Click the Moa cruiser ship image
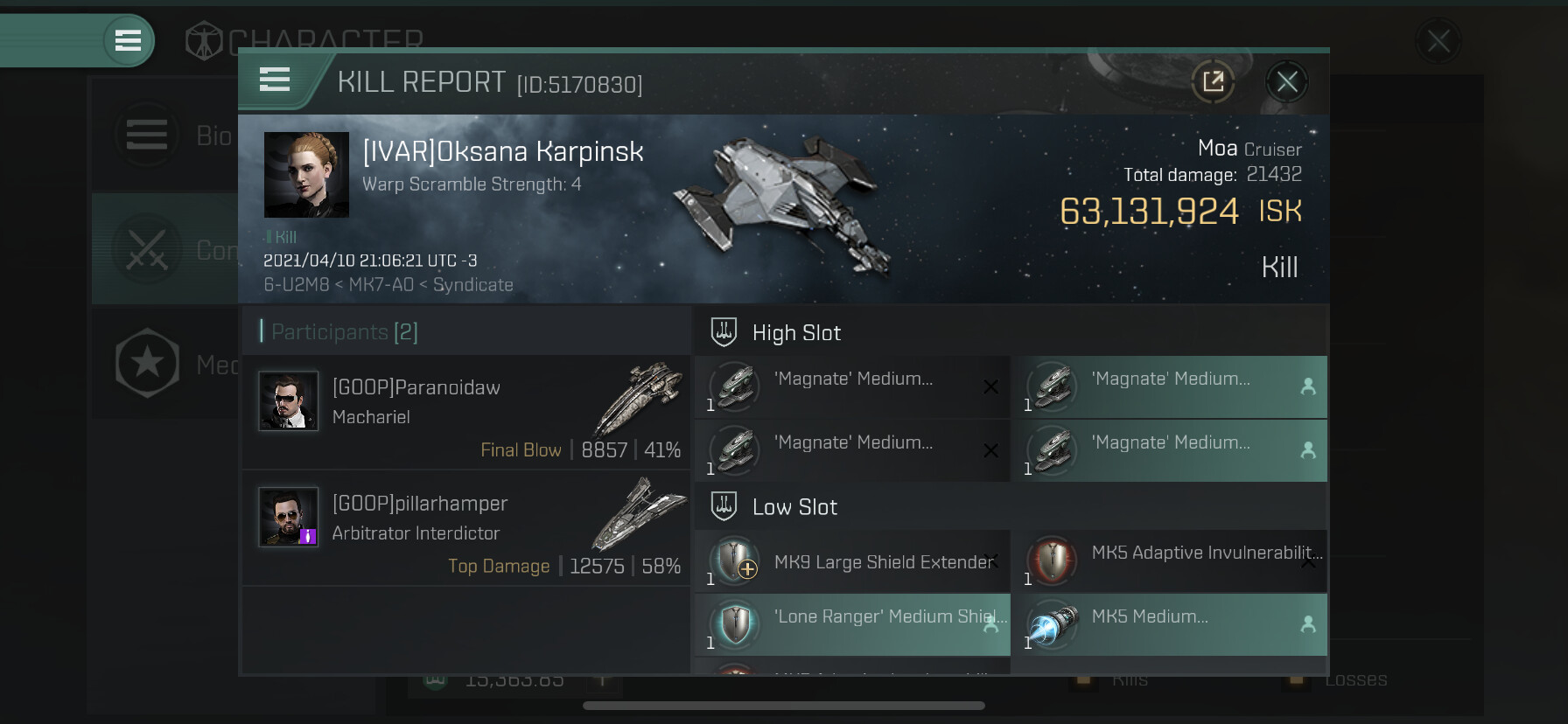This screenshot has width=1568, height=724. point(781,205)
